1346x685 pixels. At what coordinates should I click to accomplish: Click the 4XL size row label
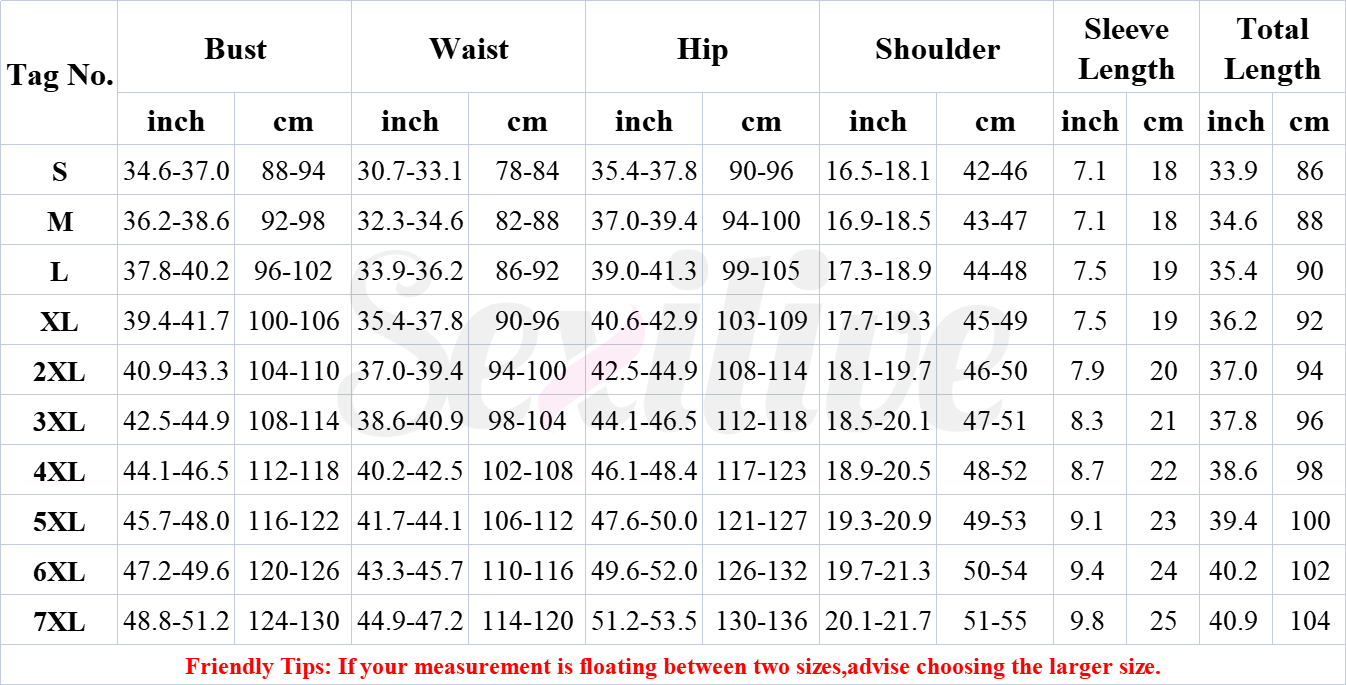coord(60,472)
